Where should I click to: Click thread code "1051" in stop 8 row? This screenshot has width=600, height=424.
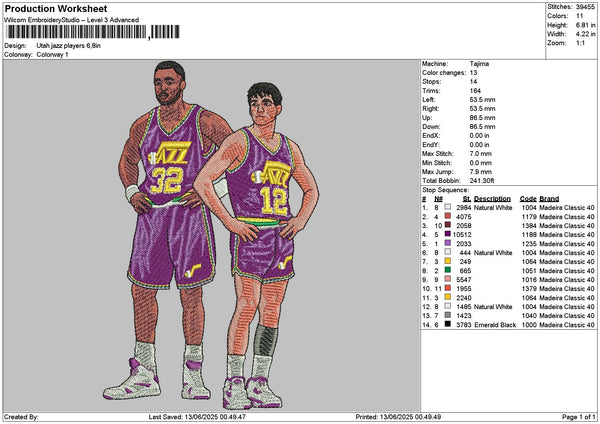529,271
